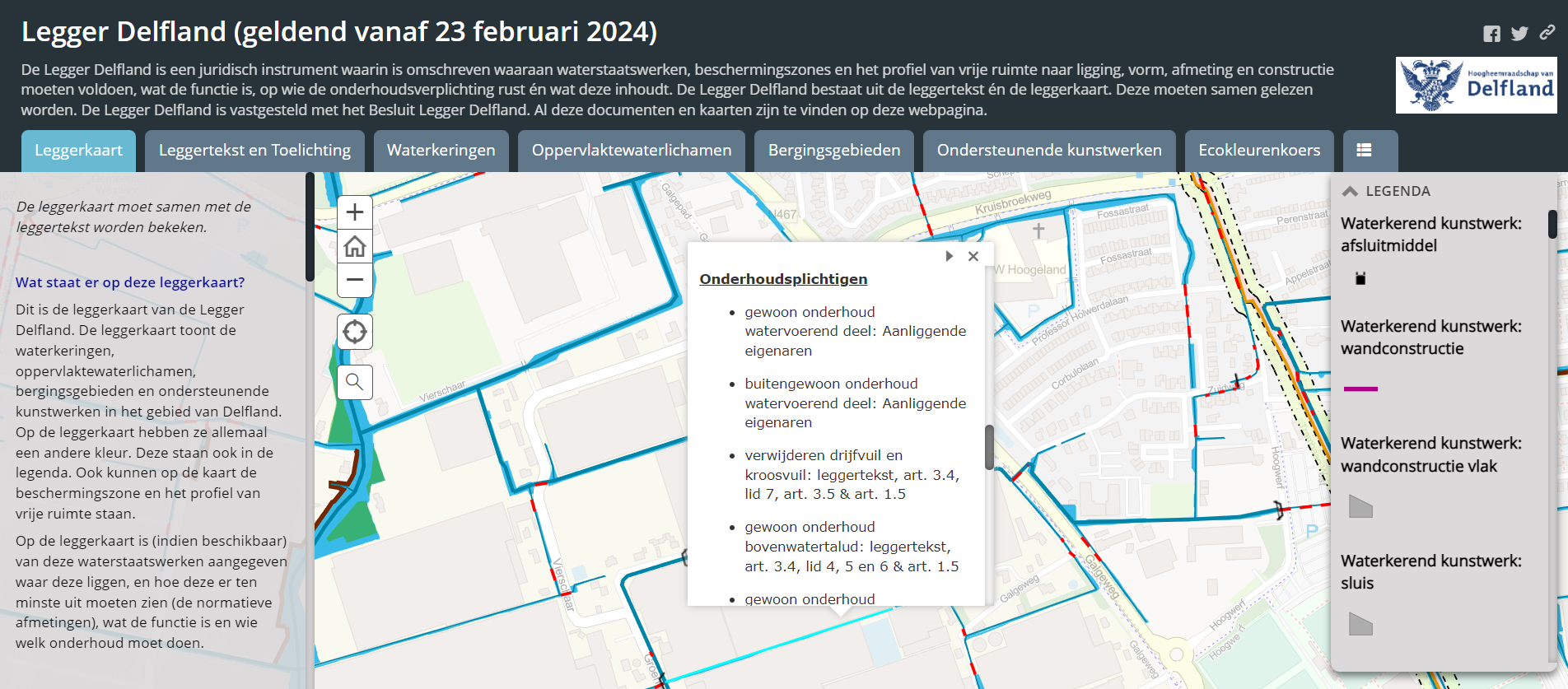Viewport: 1568px width, 689px height.
Task: Zoom in on the map
Action: pyautogui.click(x=355, y=212)
